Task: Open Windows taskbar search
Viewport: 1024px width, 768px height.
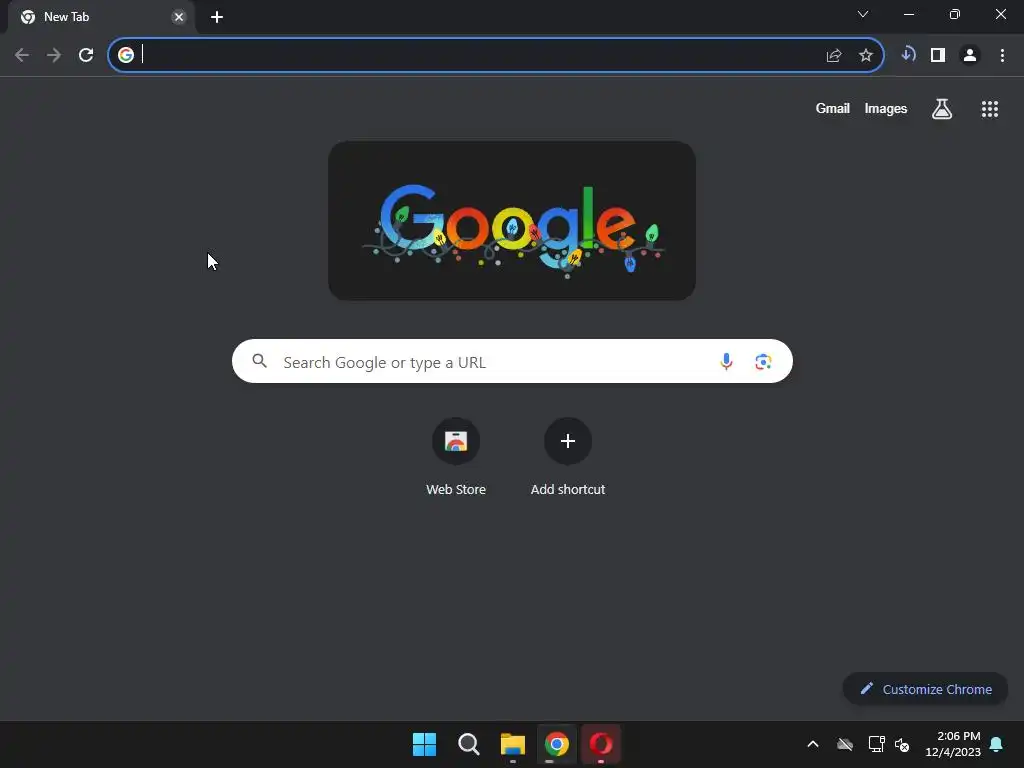Action: (x=469, y=744)
